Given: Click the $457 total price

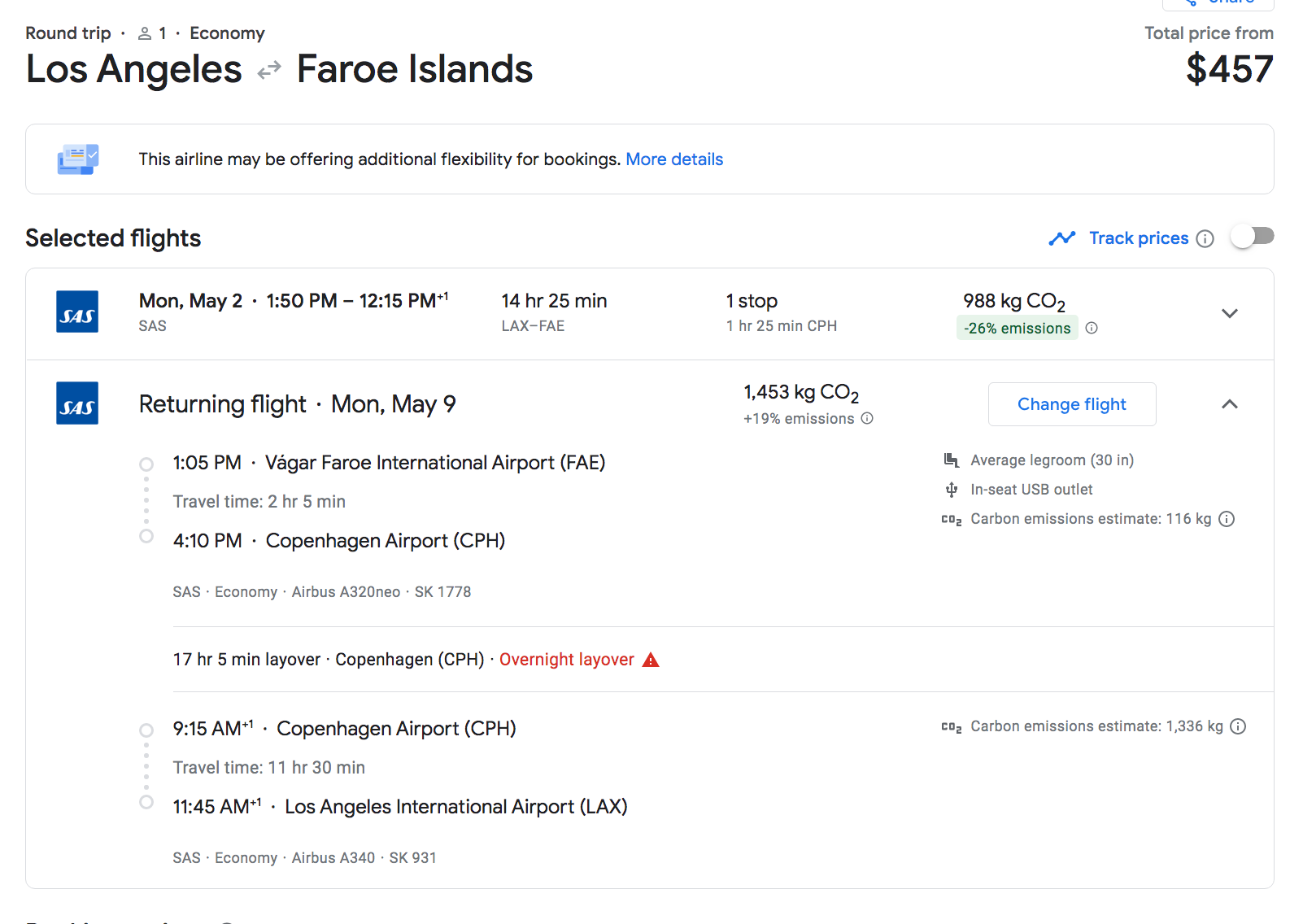Looking at the screenshot, I should (1229, 70).
